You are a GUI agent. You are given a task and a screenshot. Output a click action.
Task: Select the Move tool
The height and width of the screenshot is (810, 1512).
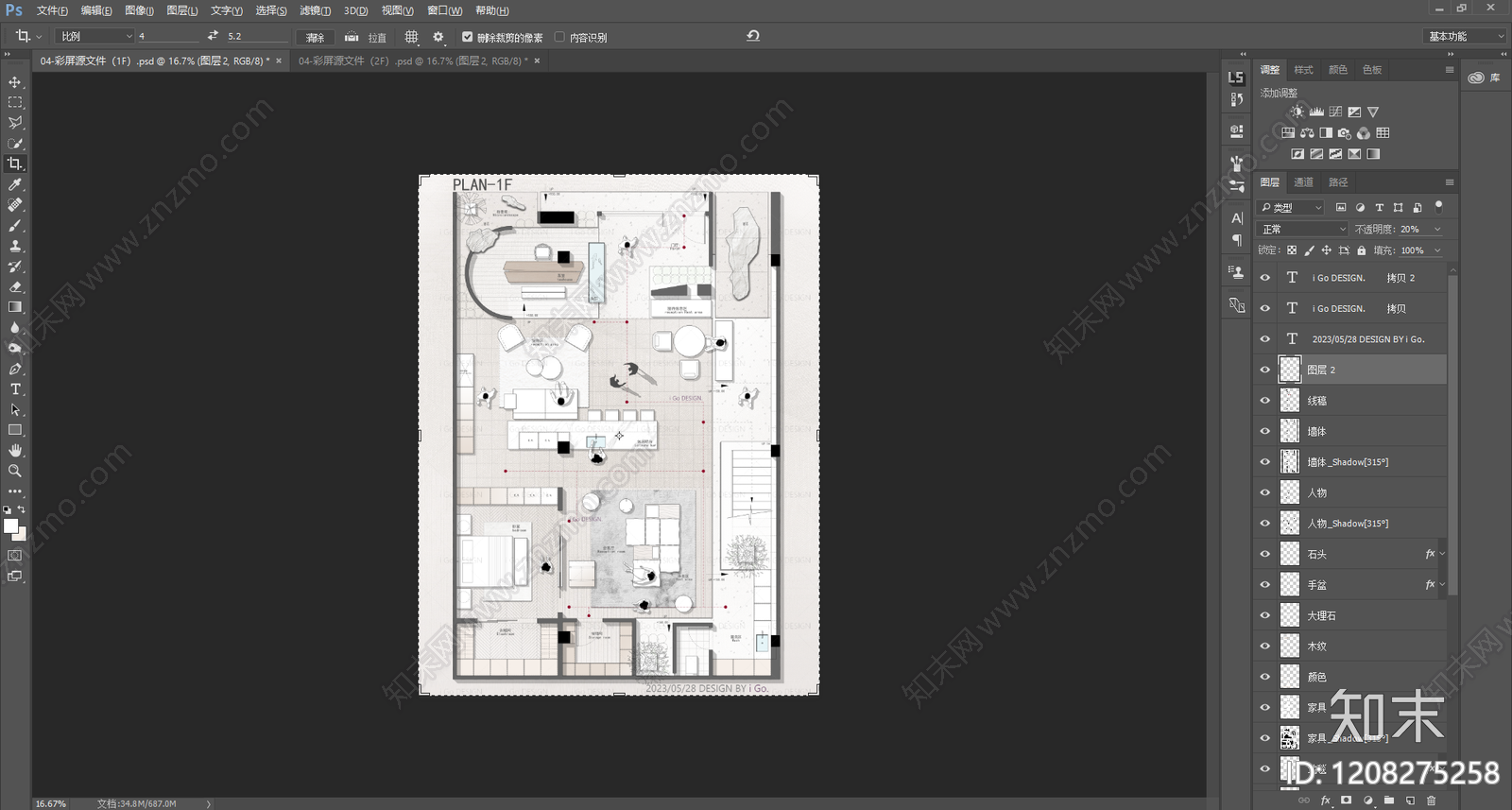15,82
